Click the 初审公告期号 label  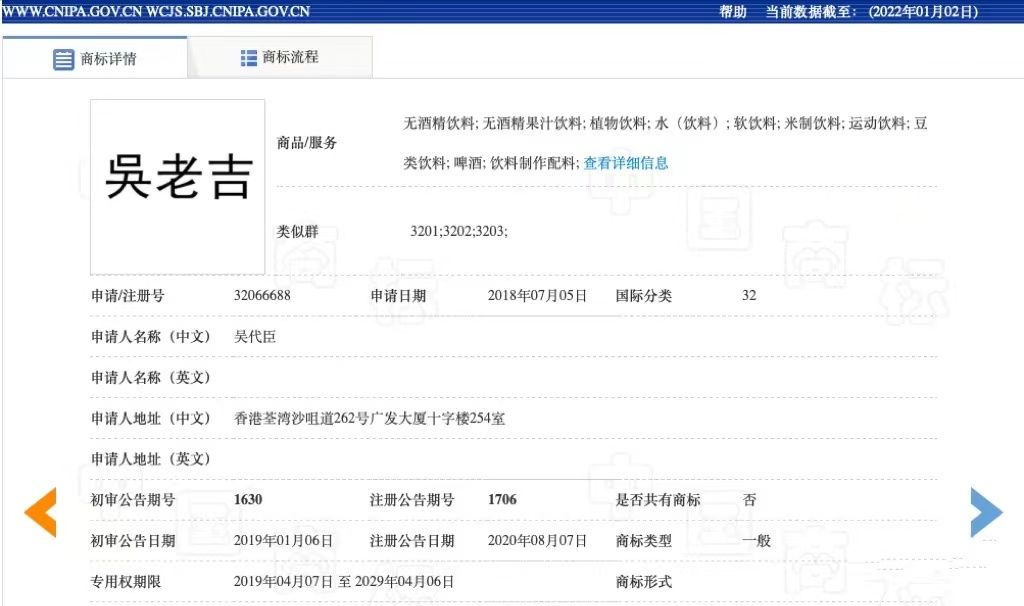point(133,500)
